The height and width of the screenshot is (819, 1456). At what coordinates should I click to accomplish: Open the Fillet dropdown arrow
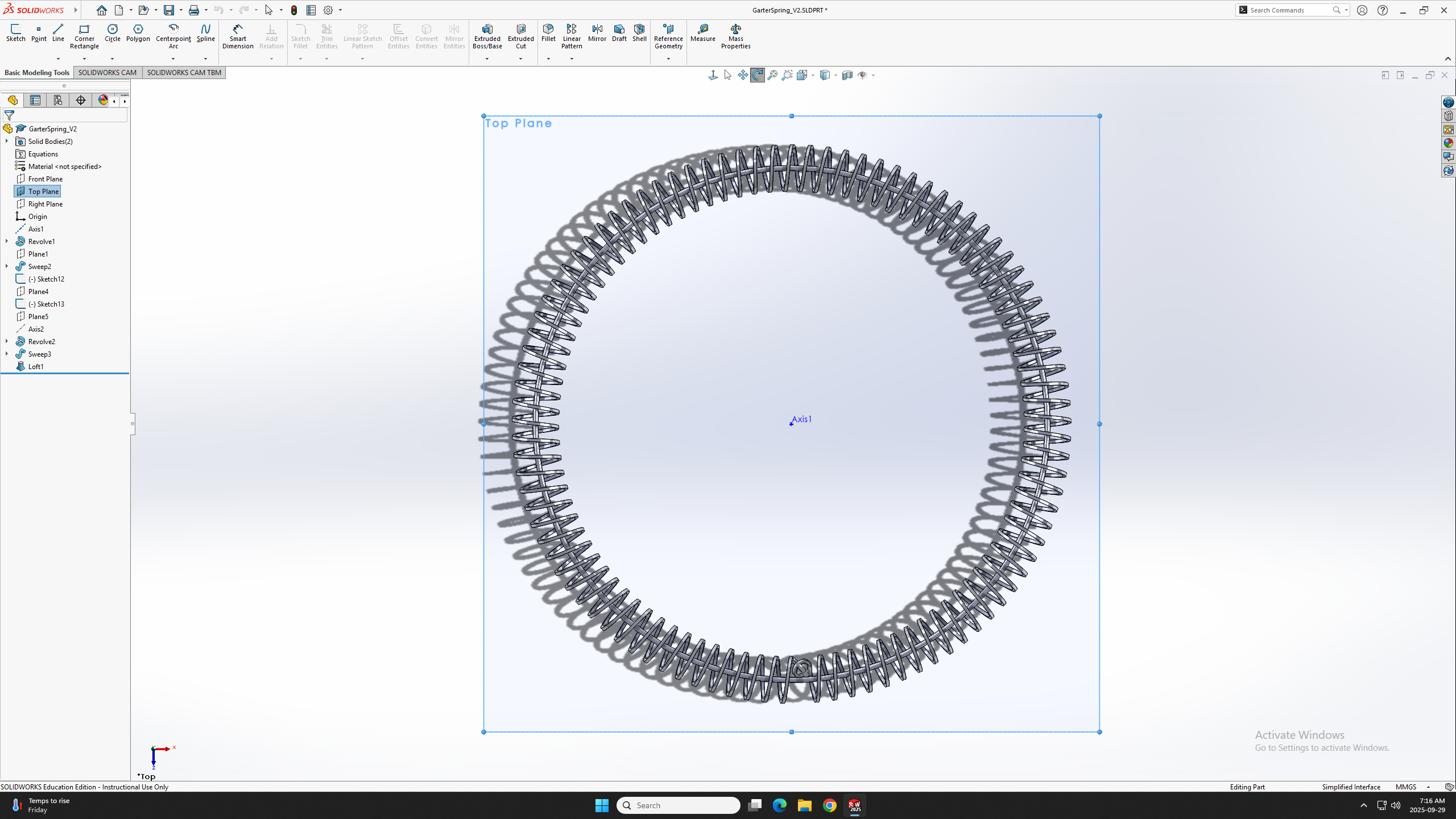548,59
